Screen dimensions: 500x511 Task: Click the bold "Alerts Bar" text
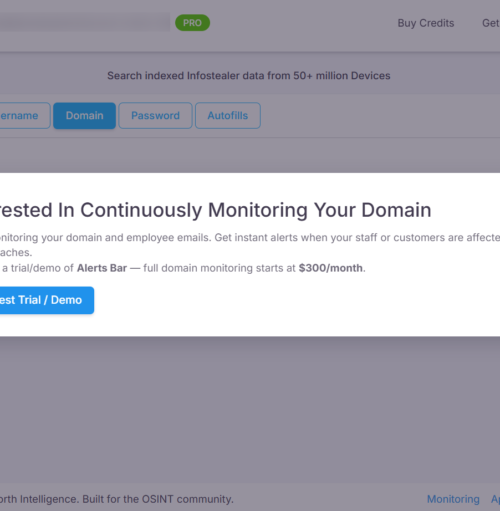(102, 268)
